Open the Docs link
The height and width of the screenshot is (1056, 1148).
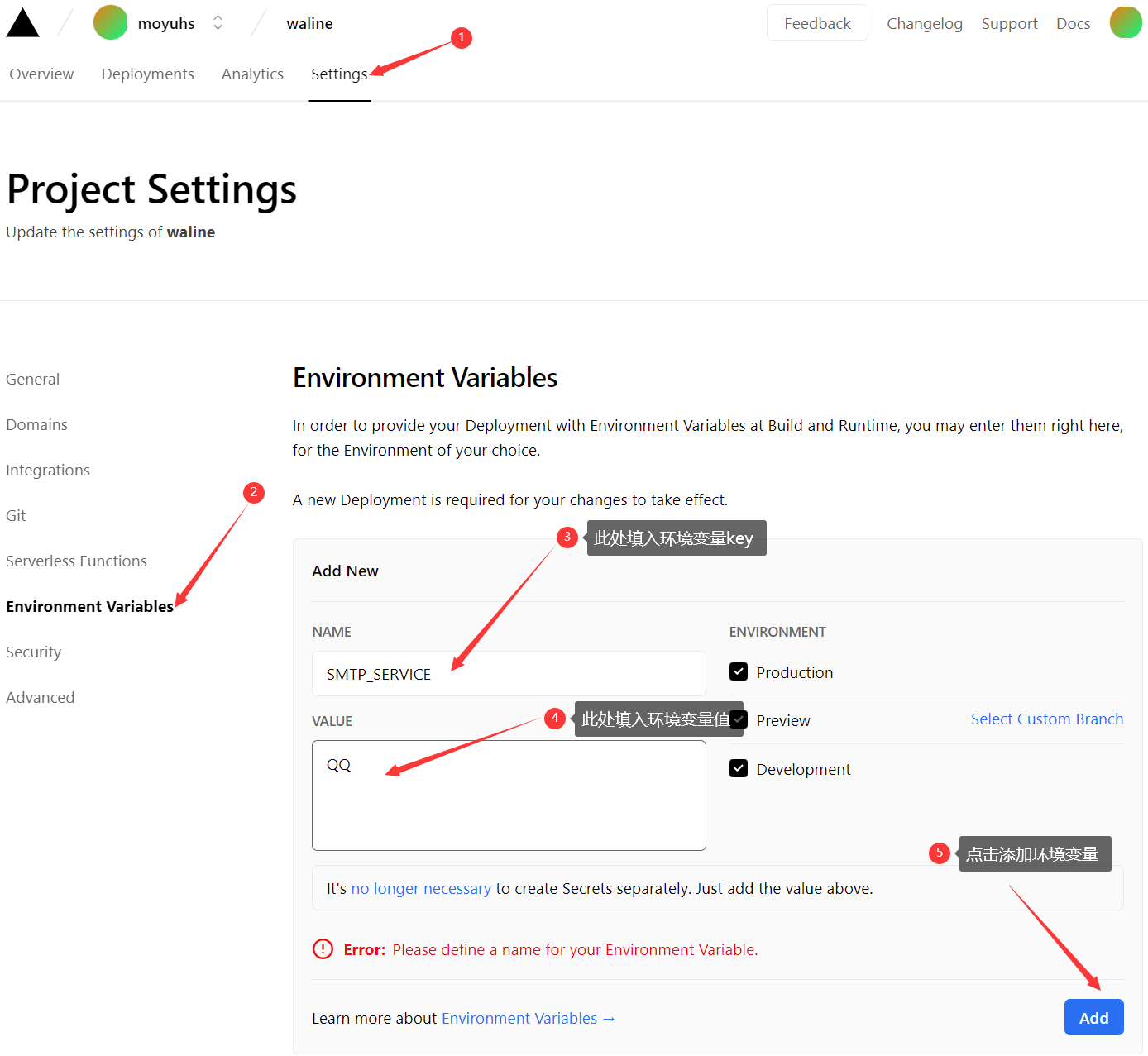1073,24
